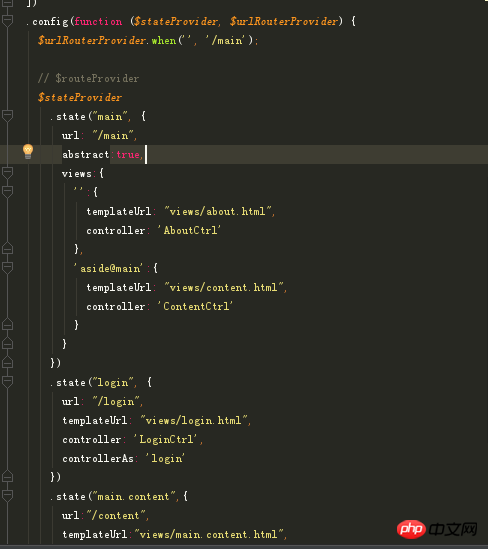488x549 pixels.
Task: Click the php中文网 watermark logo
Action: (437, 529)
